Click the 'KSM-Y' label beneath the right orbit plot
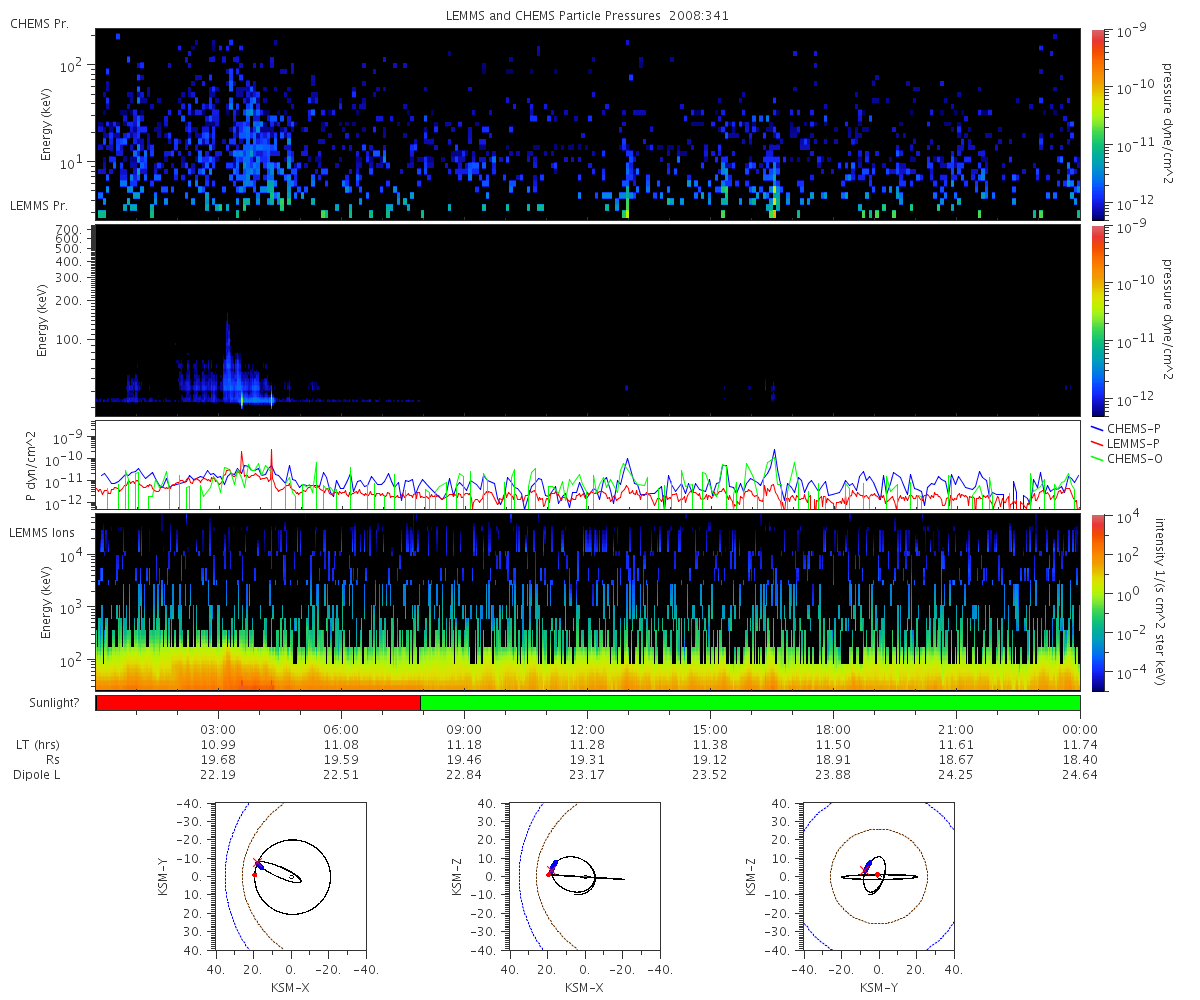Image resolution: width=1200 pixels, height=1000 pixels. coord(878,987)
